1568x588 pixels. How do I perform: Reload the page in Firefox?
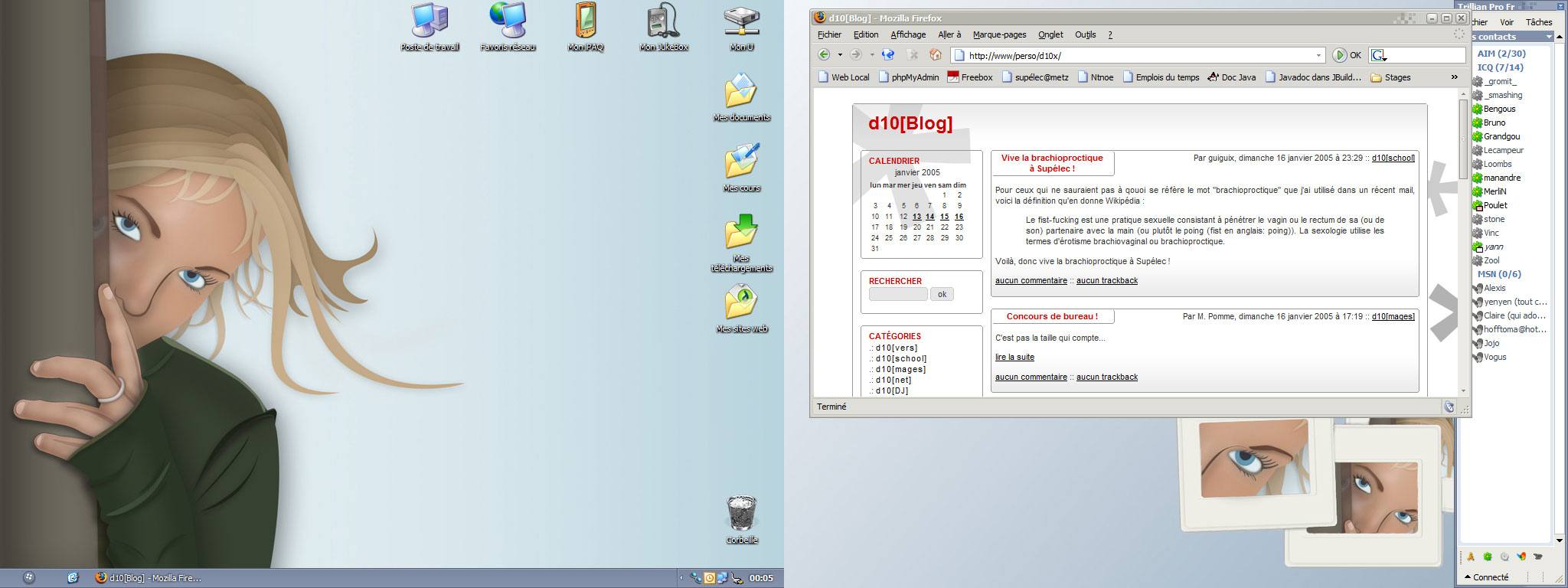click(888, 55)
